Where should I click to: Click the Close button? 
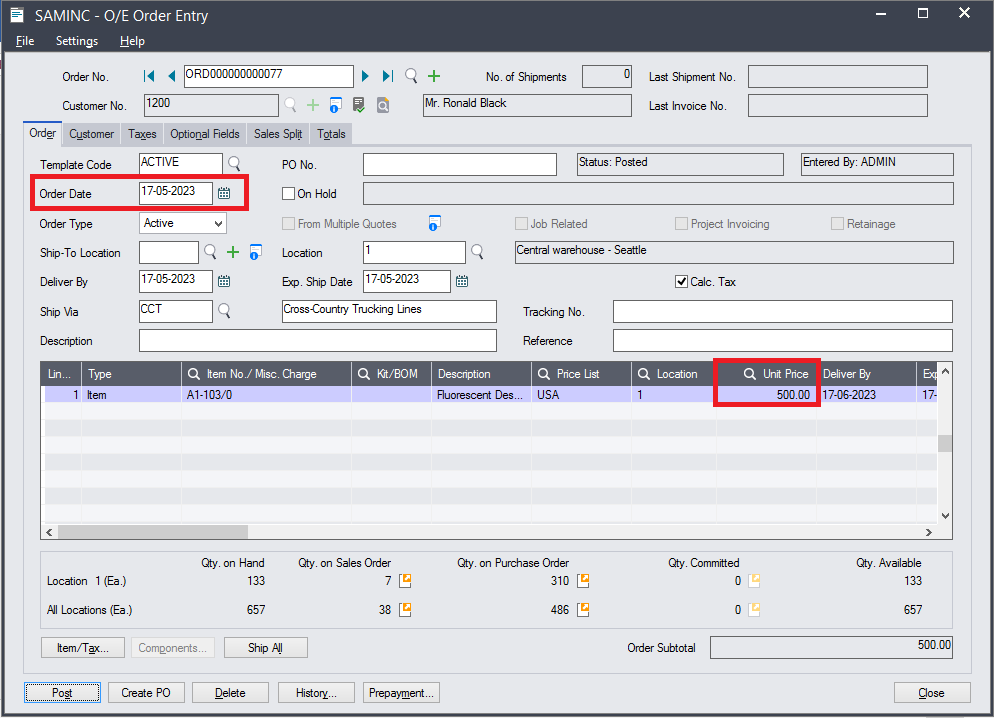pyautogui.click(x=931, y=693)
